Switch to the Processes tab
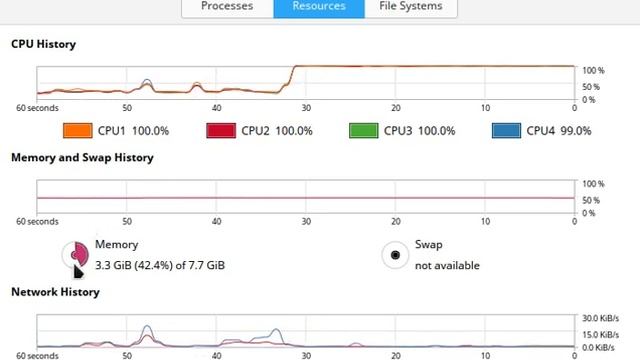Screen dimensions: 640x360 (227, 8)
